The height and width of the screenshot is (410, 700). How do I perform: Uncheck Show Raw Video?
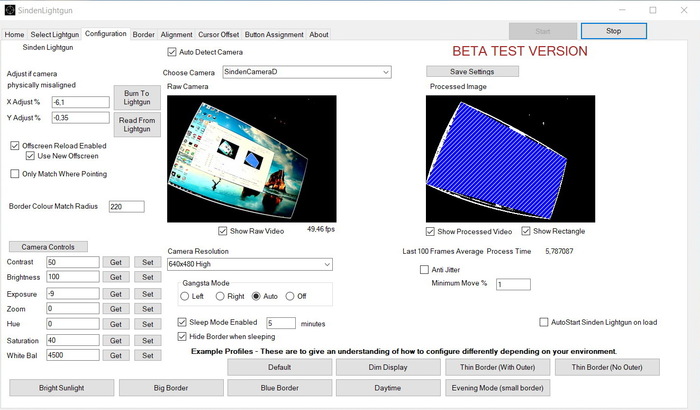223,231
